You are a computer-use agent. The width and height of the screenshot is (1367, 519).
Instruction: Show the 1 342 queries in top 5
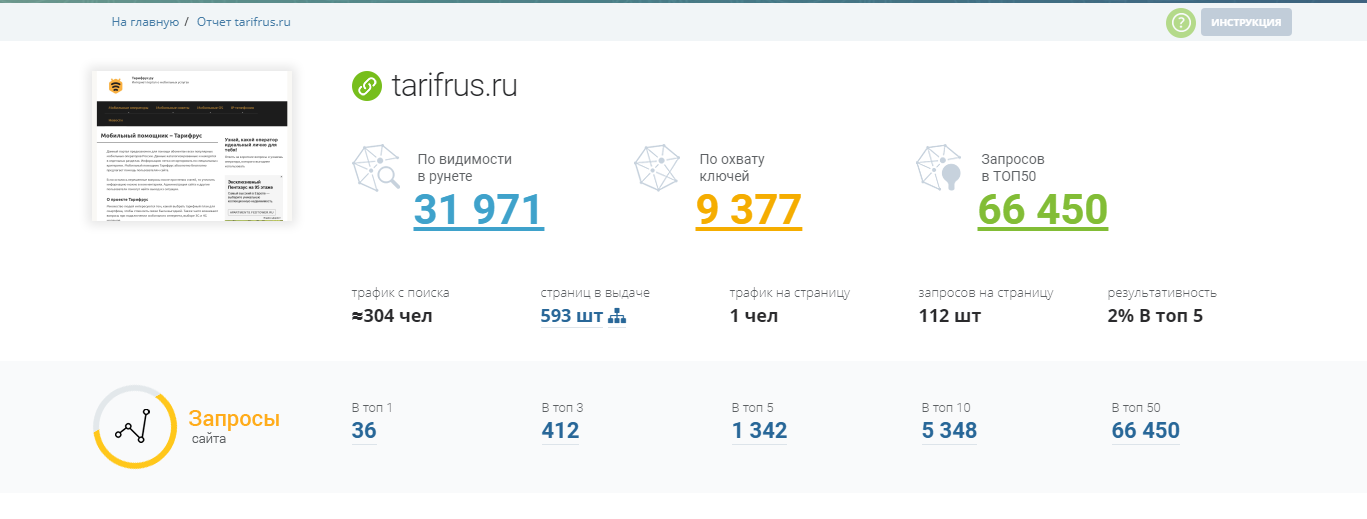[759, 431]
